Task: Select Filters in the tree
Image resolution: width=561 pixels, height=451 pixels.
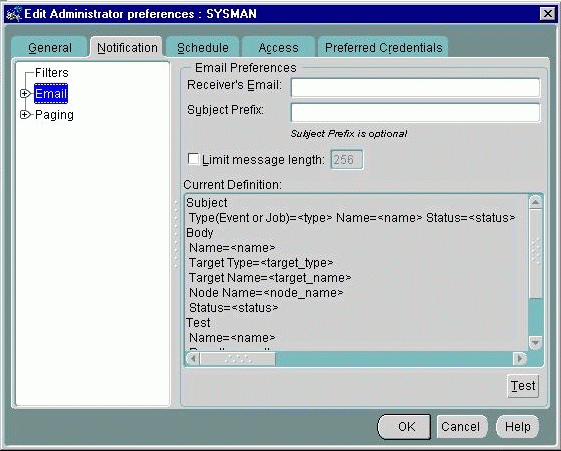Action: click(x=52, y=73)
